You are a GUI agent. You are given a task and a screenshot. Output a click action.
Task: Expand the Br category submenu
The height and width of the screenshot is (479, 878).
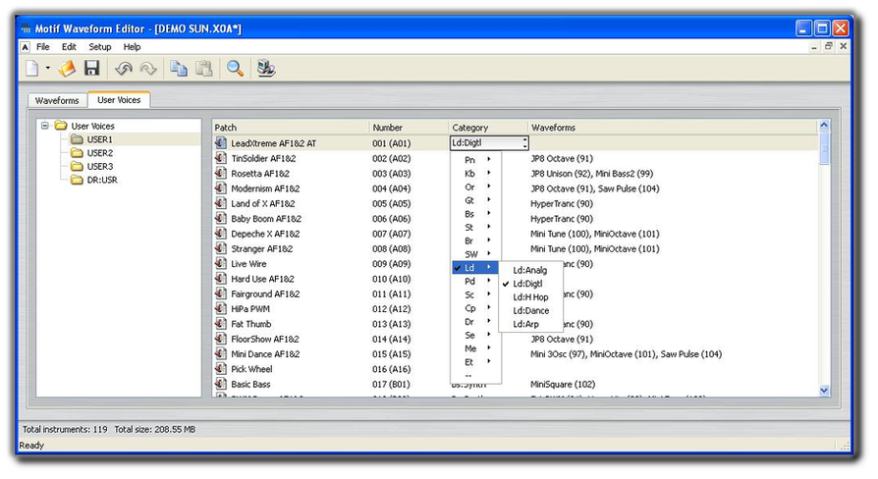point(476,240)
